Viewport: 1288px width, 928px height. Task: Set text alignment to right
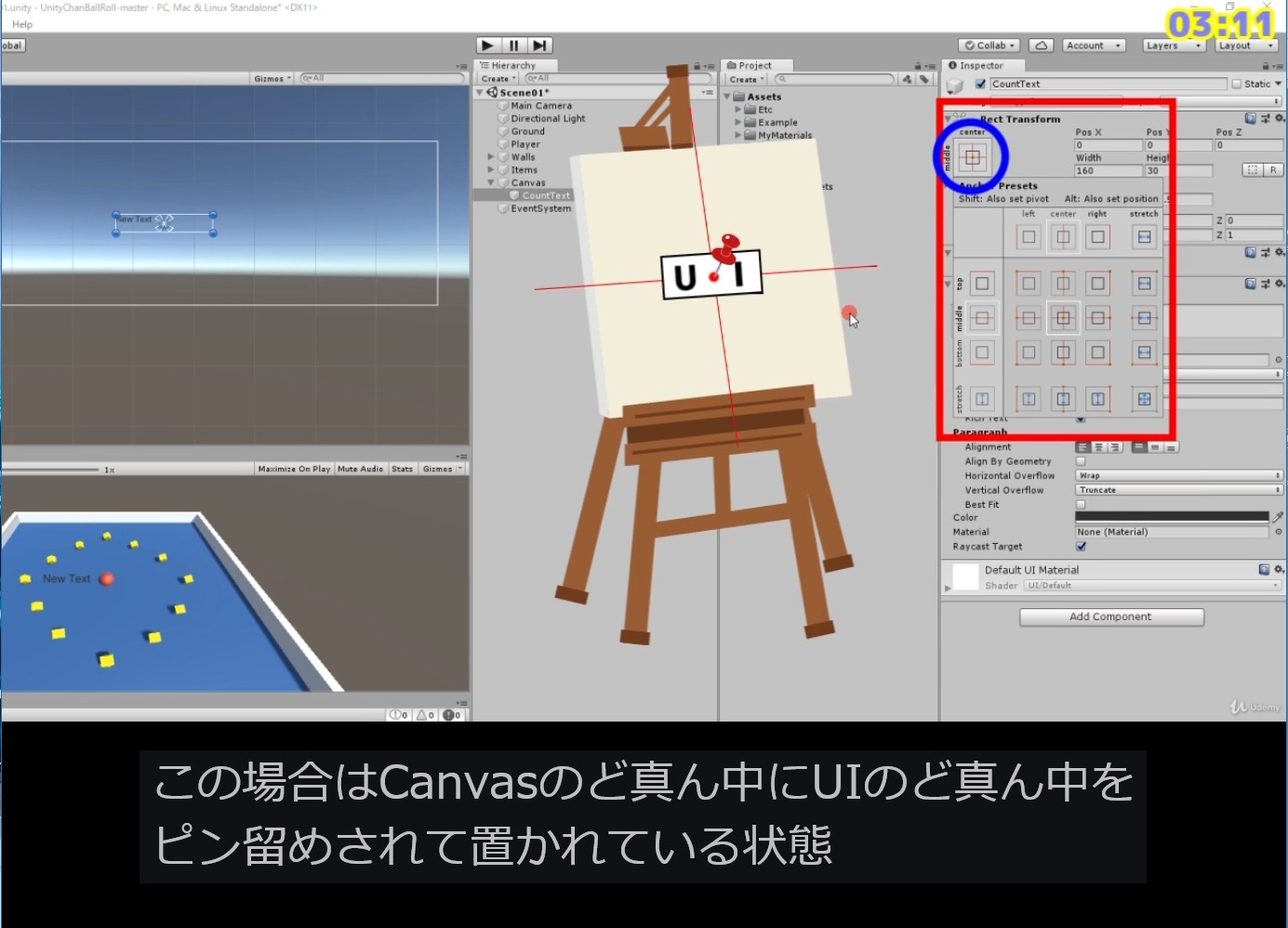(x=1115, y=447)
